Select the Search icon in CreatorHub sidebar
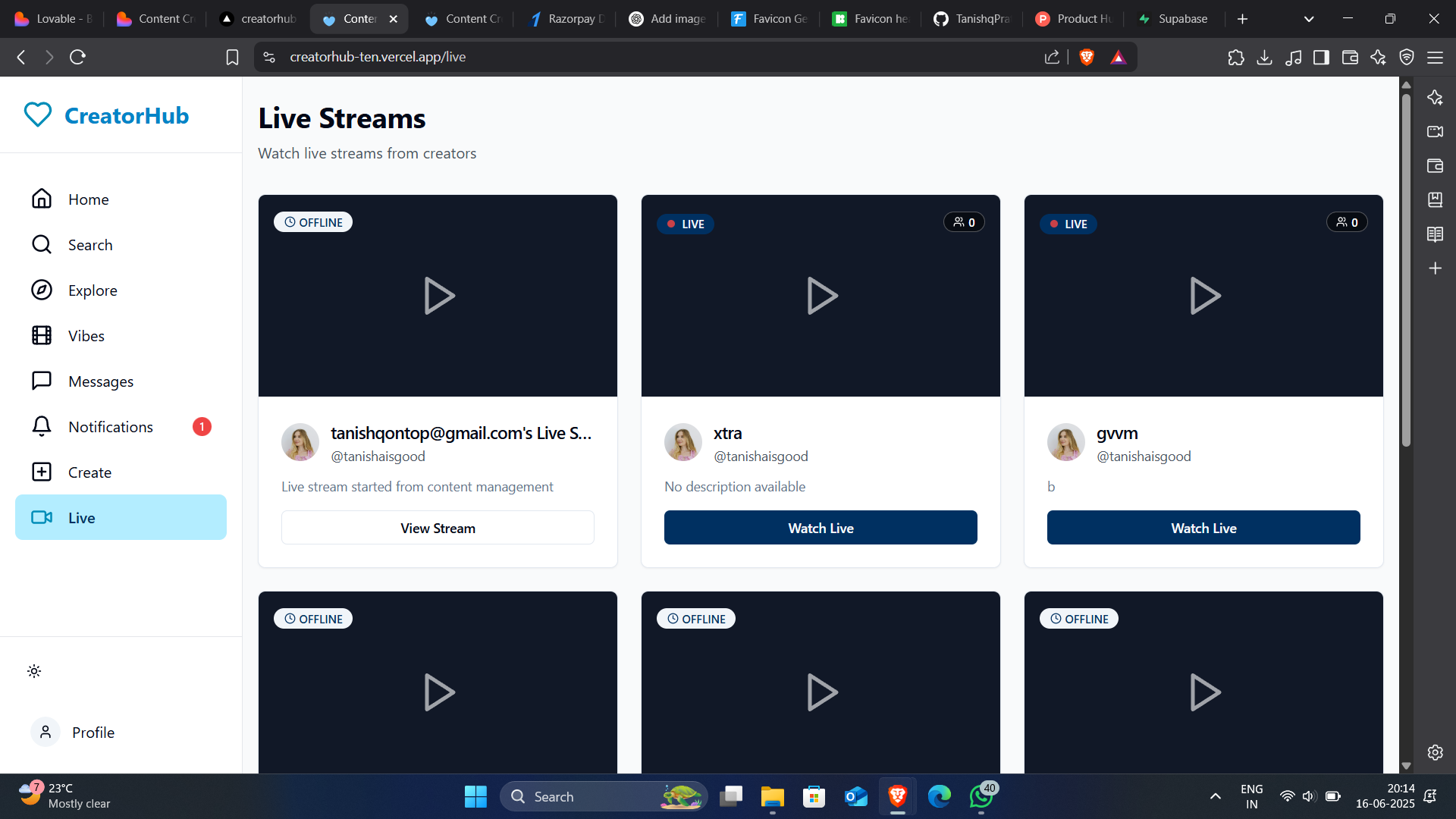The height and width of the screenshot is (819, 1456). pos(41,244)
